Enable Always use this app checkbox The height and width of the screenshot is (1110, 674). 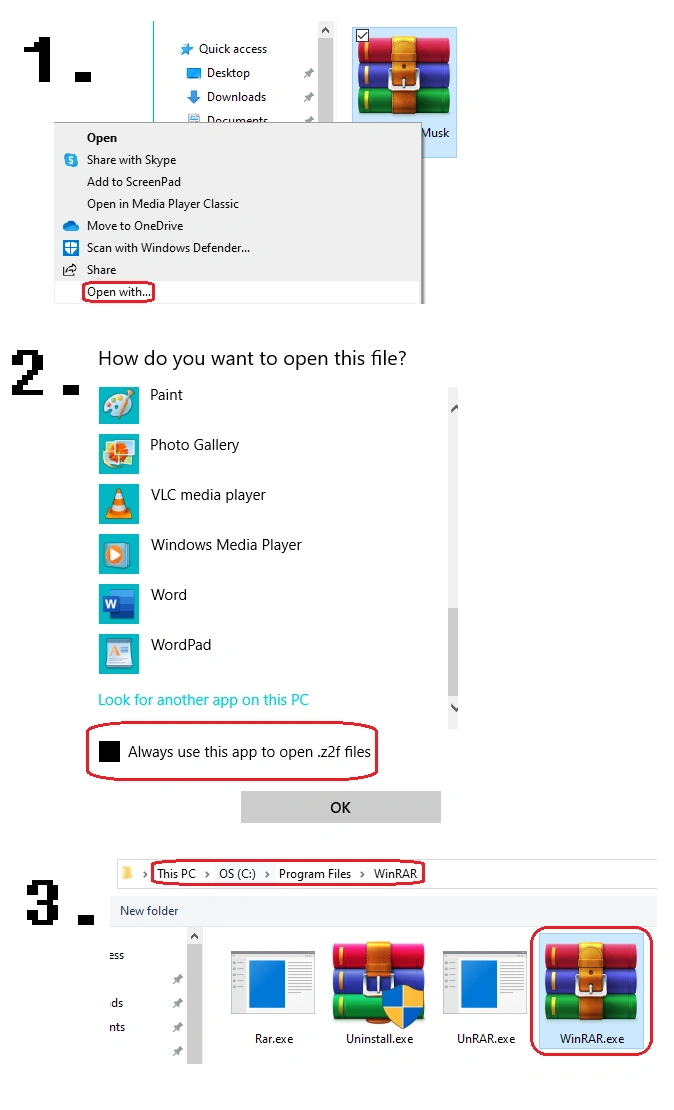[x=109, y=751]
